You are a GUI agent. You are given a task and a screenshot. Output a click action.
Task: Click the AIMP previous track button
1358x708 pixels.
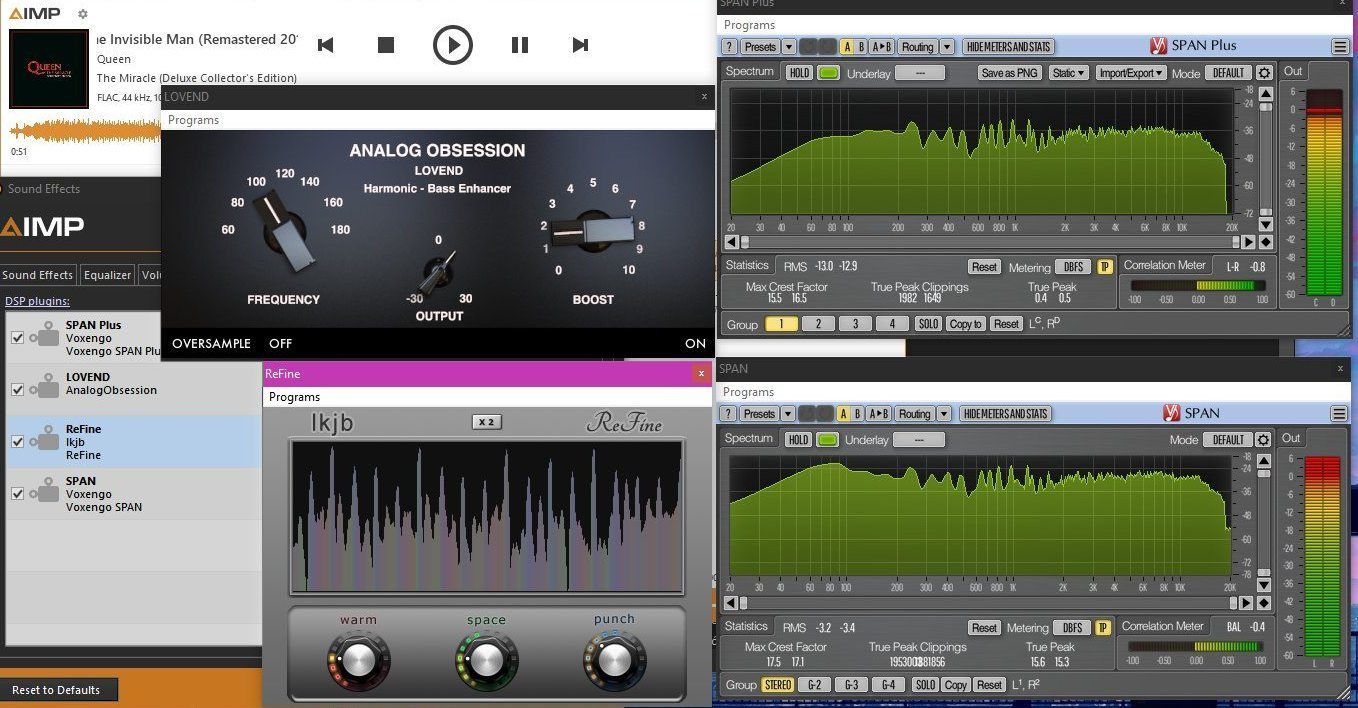tap(325, 45)
